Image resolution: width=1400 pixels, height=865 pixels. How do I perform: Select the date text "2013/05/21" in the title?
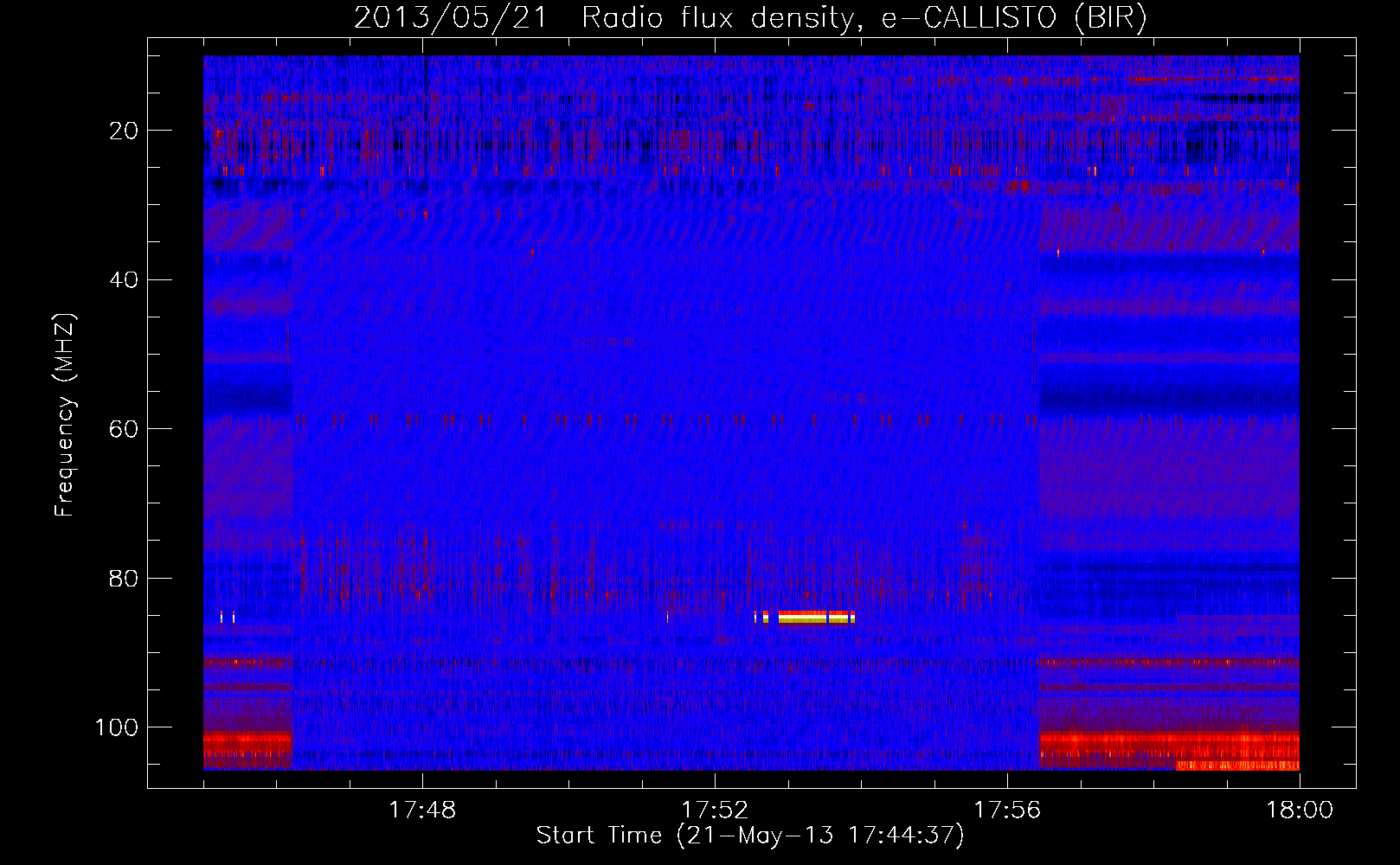[x=450, y=18]
